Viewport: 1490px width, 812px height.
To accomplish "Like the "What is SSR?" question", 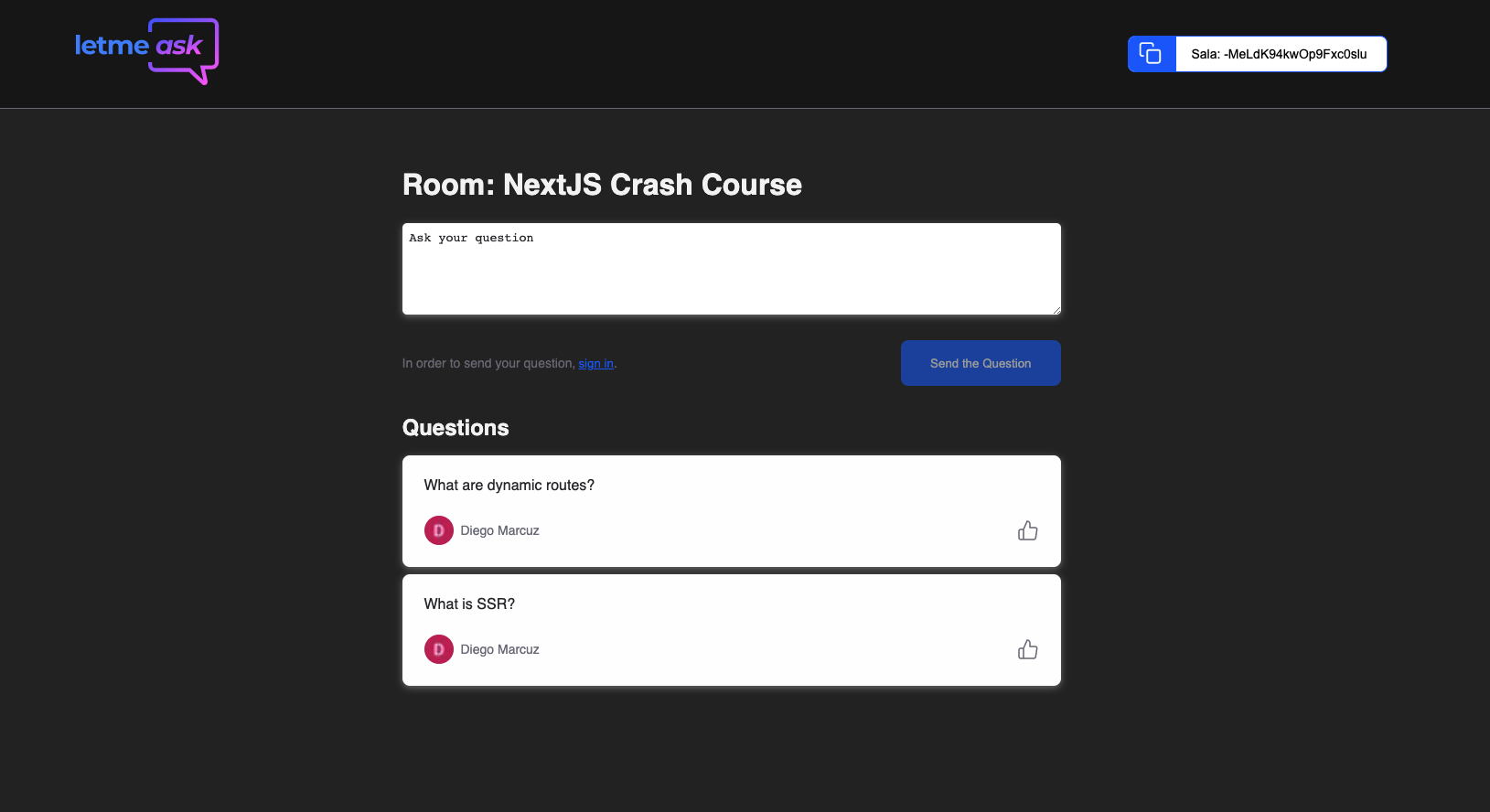I will coord(1028,649).
